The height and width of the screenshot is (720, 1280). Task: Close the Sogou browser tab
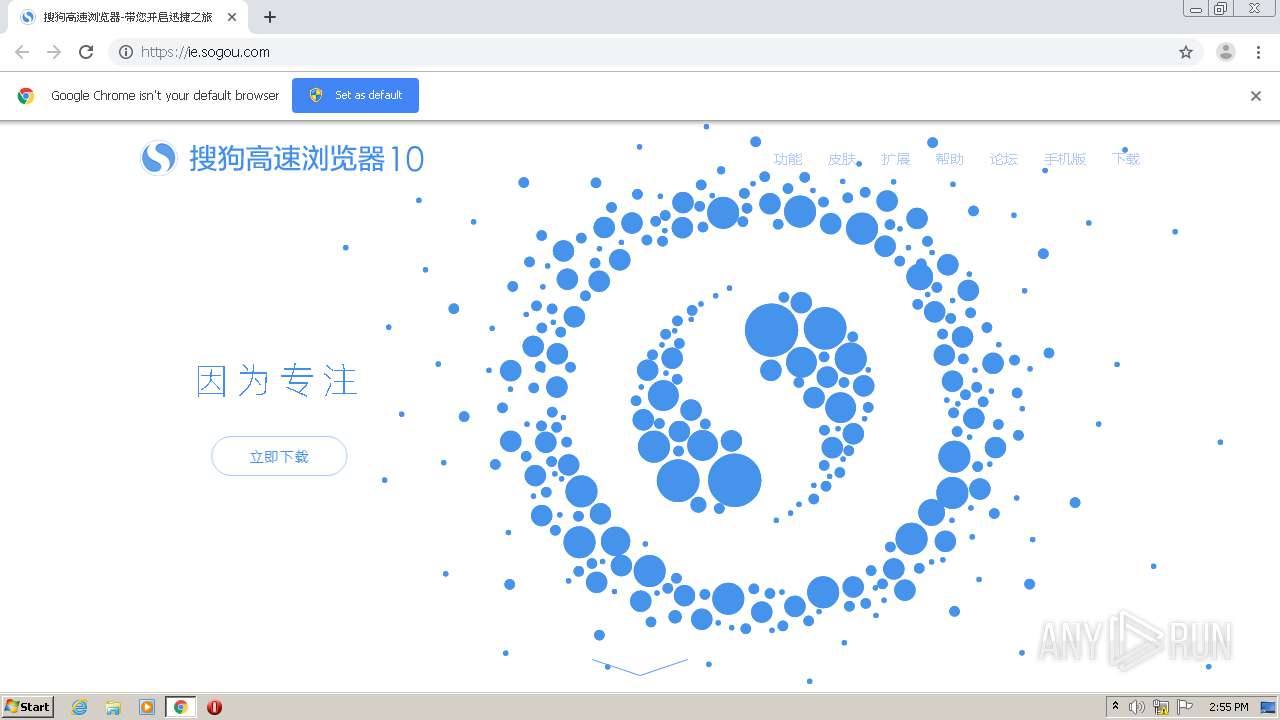232,17
